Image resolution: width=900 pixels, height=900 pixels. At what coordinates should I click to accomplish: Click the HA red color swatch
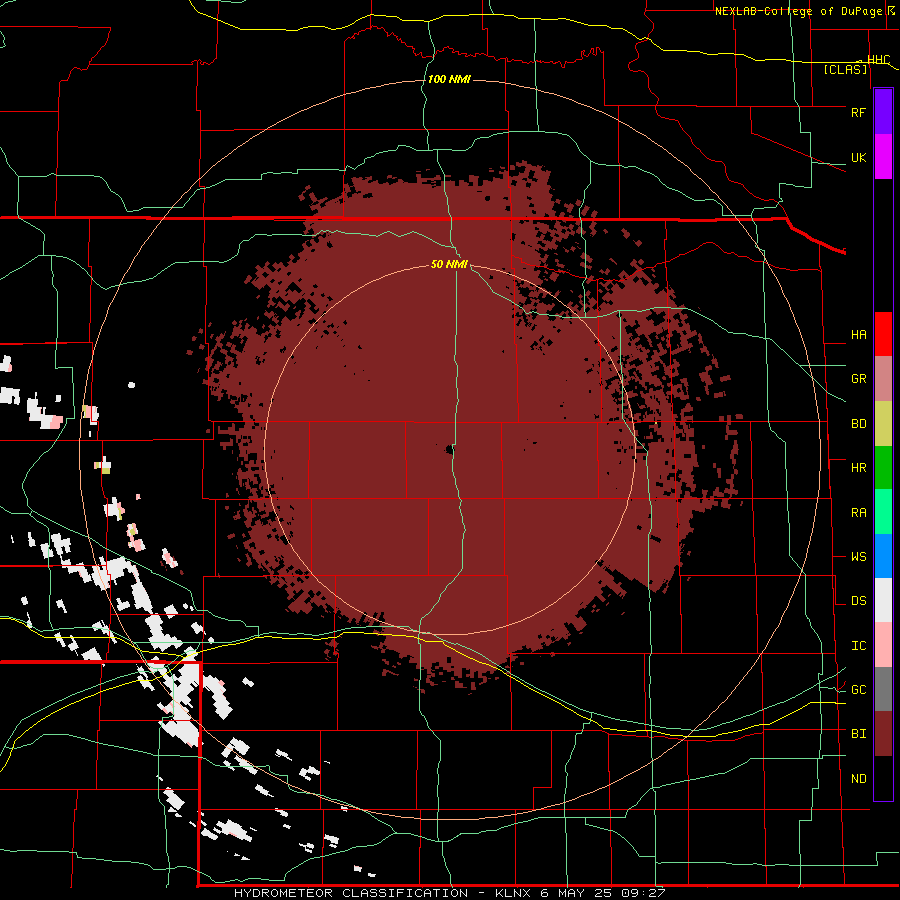pyautogui.click(x=883, y=334)
